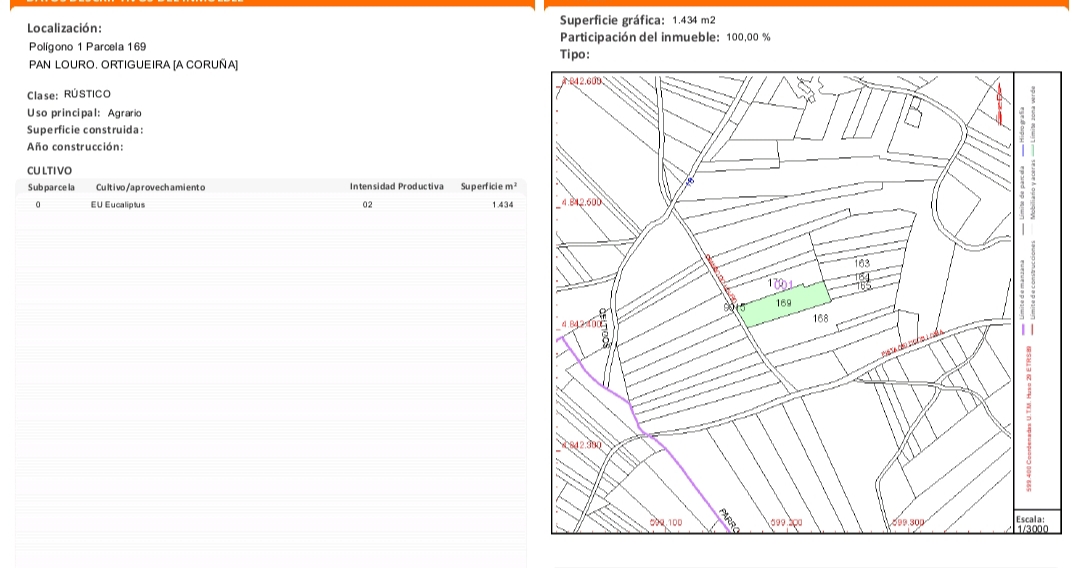Click the 'Superficie gráfica' 1.434 m2 value
Screen dimensions: 1079x568
[694, 21]
